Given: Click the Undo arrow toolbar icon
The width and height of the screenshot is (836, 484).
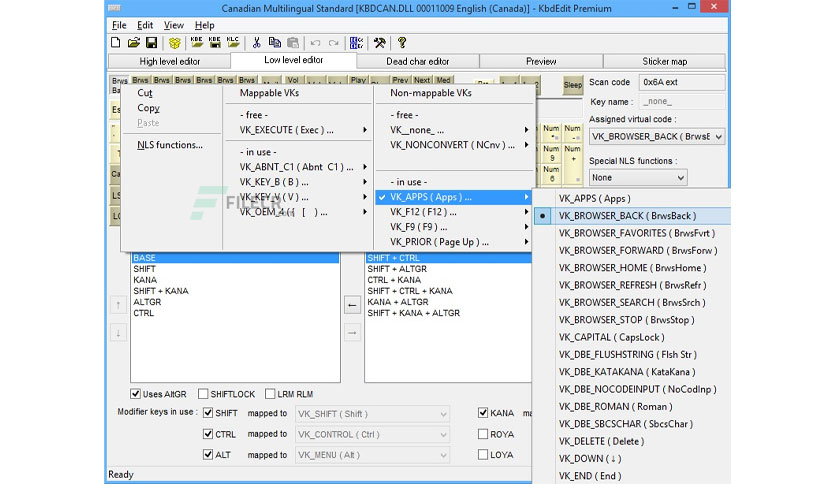Looking at the screenshot, I should click(316, 43).
